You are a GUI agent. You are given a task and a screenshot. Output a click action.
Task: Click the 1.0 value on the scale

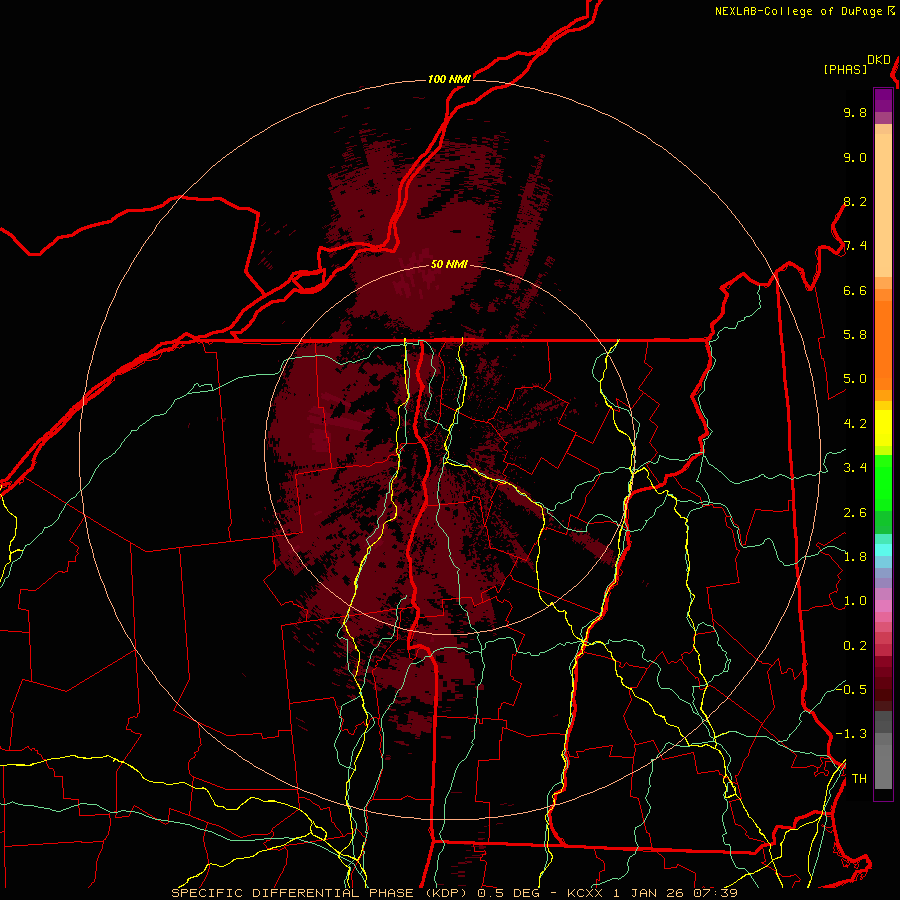coord(855,601)
